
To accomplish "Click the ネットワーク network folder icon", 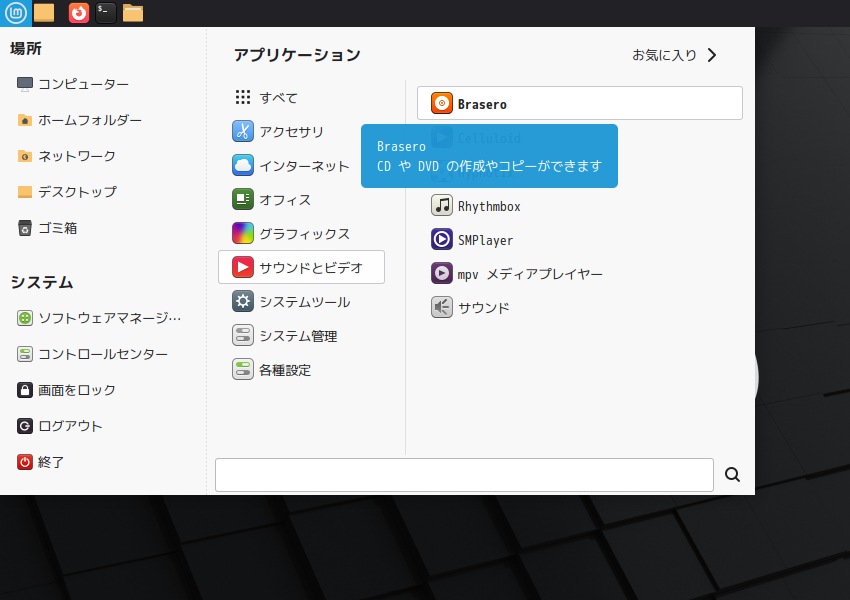I will (x=24, y=156).
